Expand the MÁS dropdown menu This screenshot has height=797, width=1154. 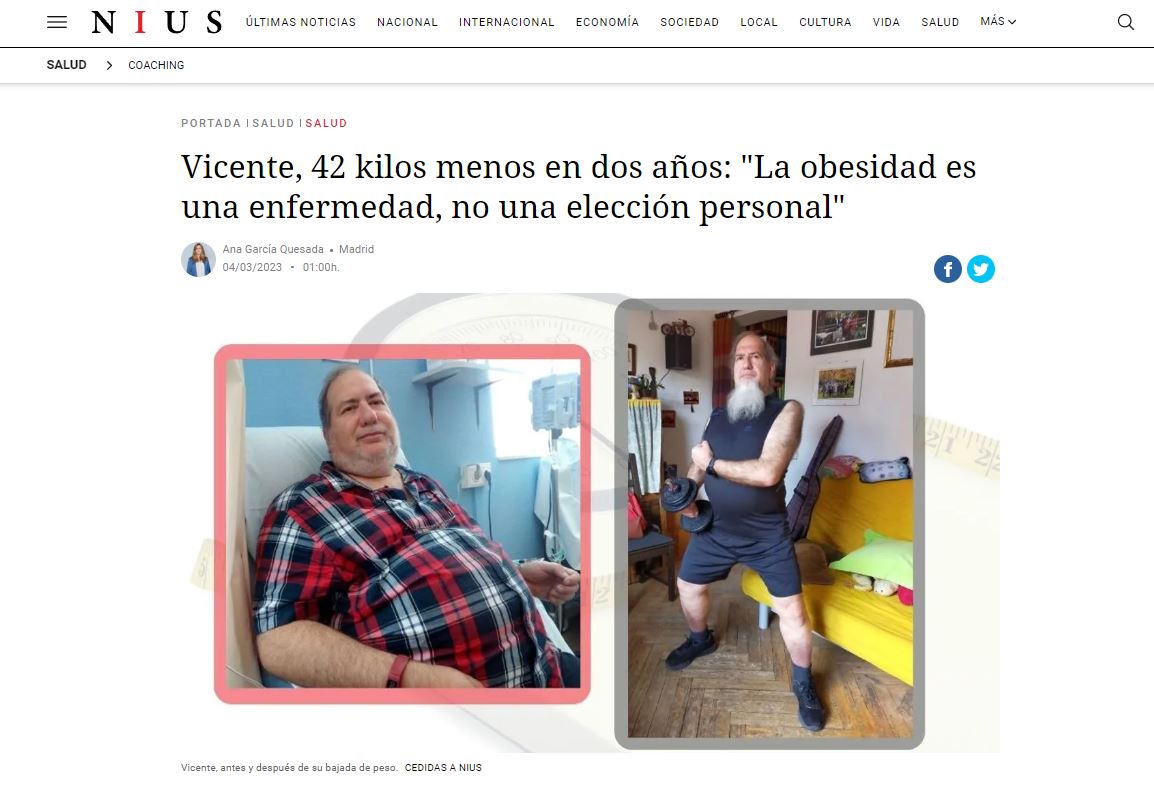(998, 22)
